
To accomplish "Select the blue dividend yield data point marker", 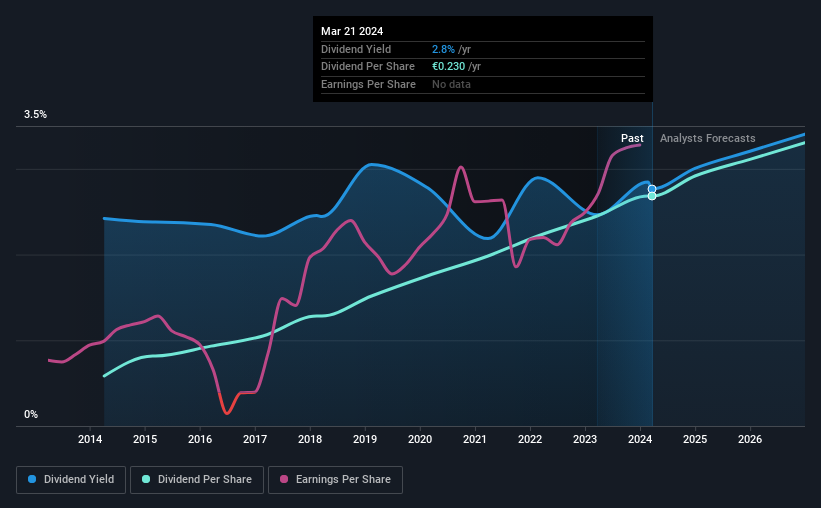I will pyautogui.click(x=652, y=189).
